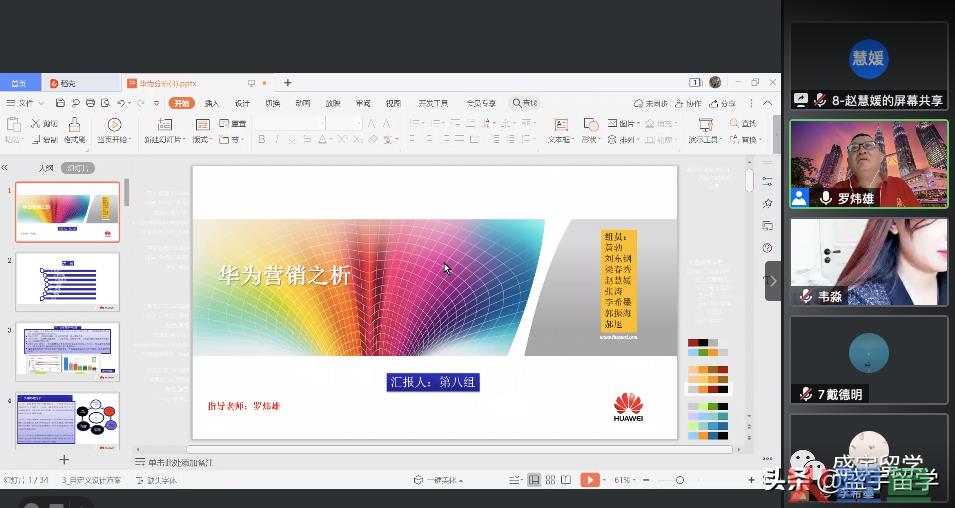Start slideshow from current page icon

click(114, 124)
